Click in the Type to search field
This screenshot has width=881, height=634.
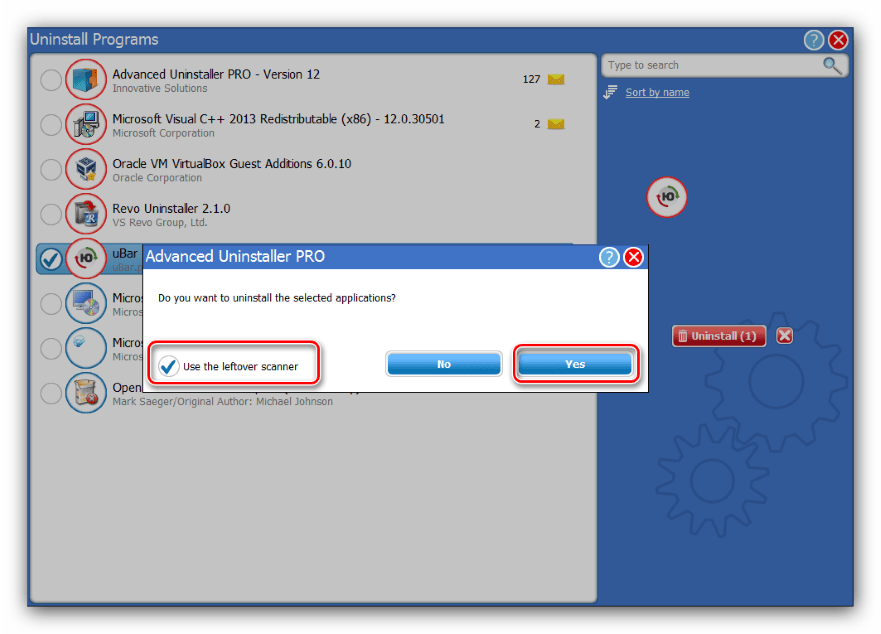[710, 66]
